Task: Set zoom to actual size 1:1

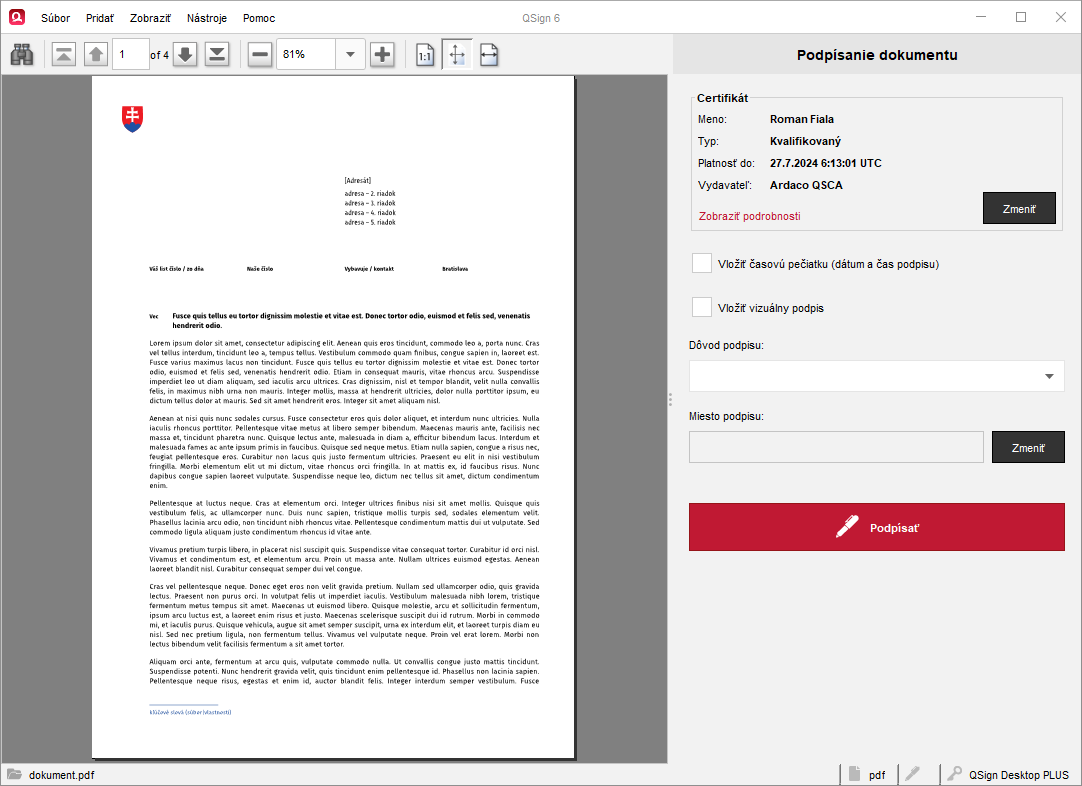Action: pyautogui.click(x=425, y=55)
